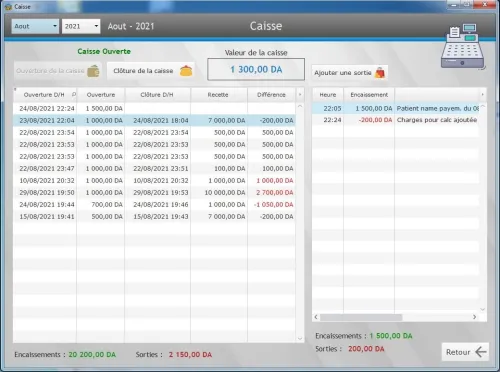Click the Encaissement column header

[369, 95]
